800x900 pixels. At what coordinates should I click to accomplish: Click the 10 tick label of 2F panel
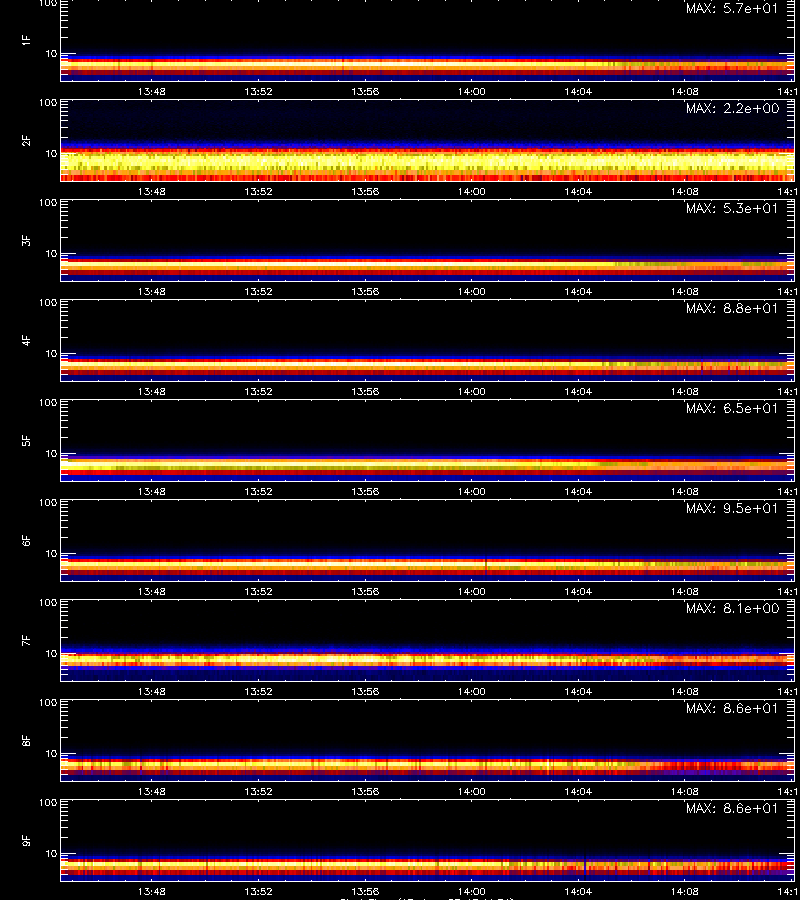(51, 153)
